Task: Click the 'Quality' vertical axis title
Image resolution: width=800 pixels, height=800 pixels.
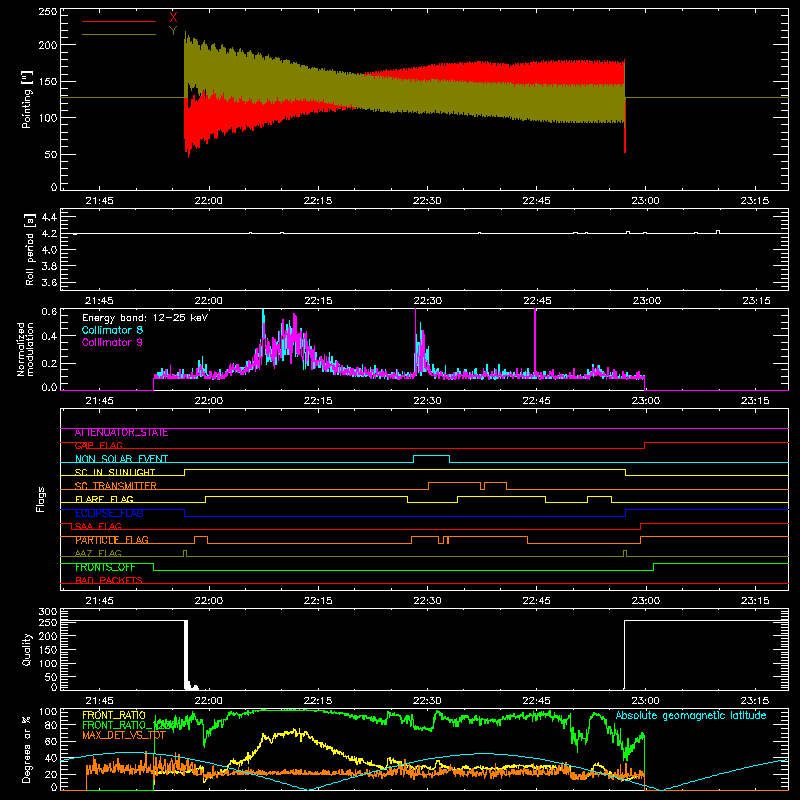Action: point(27,649)
